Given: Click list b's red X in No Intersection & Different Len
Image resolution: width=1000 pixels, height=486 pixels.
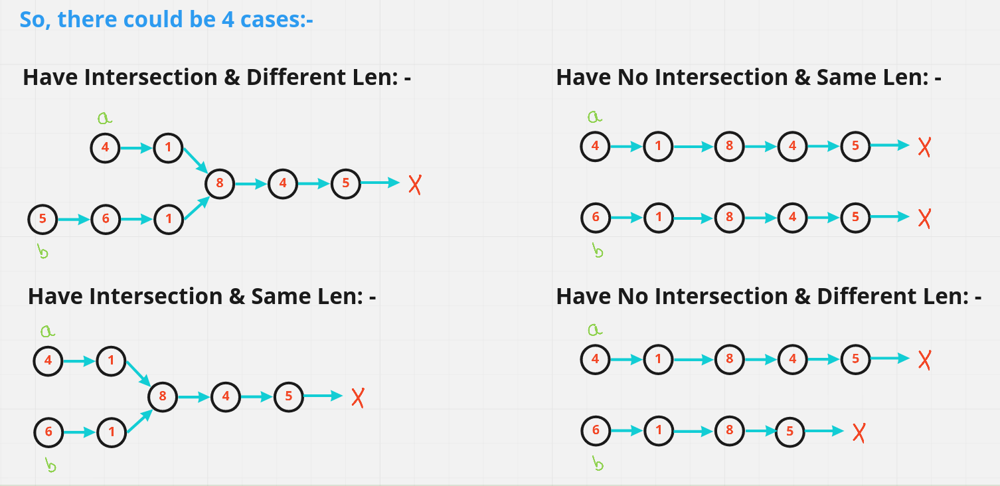Looking at the screenshot, I should [859, 432].
